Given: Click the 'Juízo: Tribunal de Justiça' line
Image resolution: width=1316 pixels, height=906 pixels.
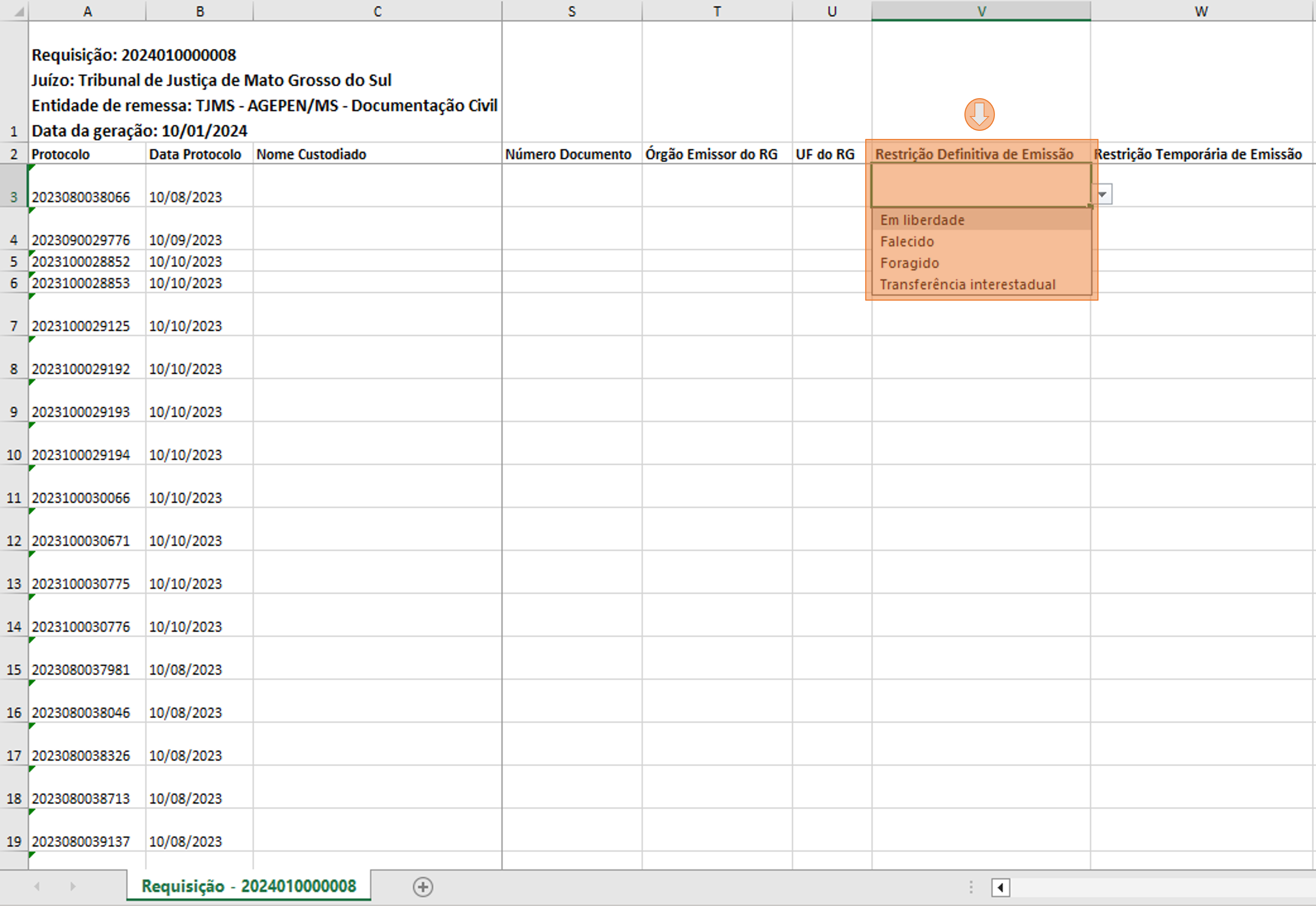Looking at the screenshot, I should point(212,80).
